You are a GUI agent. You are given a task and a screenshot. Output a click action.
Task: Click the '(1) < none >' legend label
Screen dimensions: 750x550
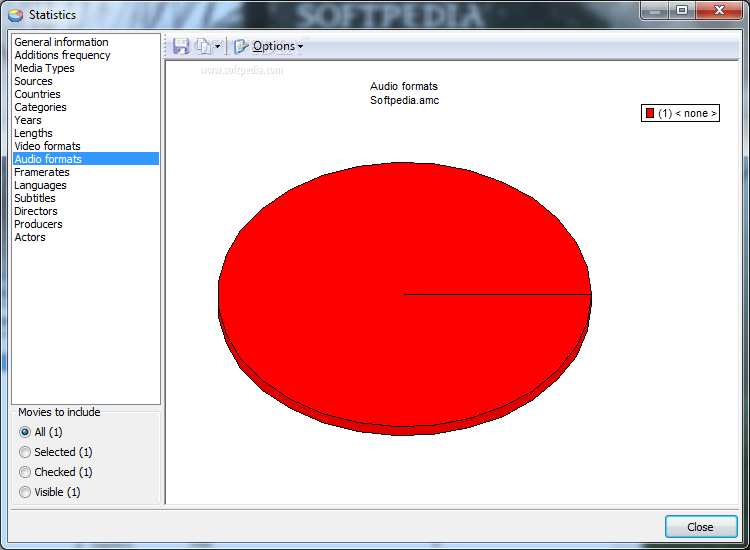click(687, 113)
